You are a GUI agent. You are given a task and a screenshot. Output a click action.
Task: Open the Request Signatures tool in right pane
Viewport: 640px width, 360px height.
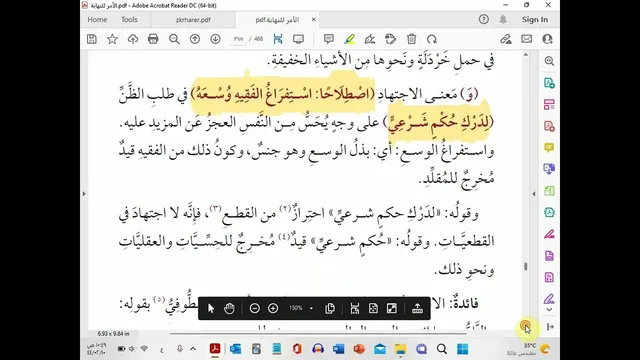coord(549,299)
